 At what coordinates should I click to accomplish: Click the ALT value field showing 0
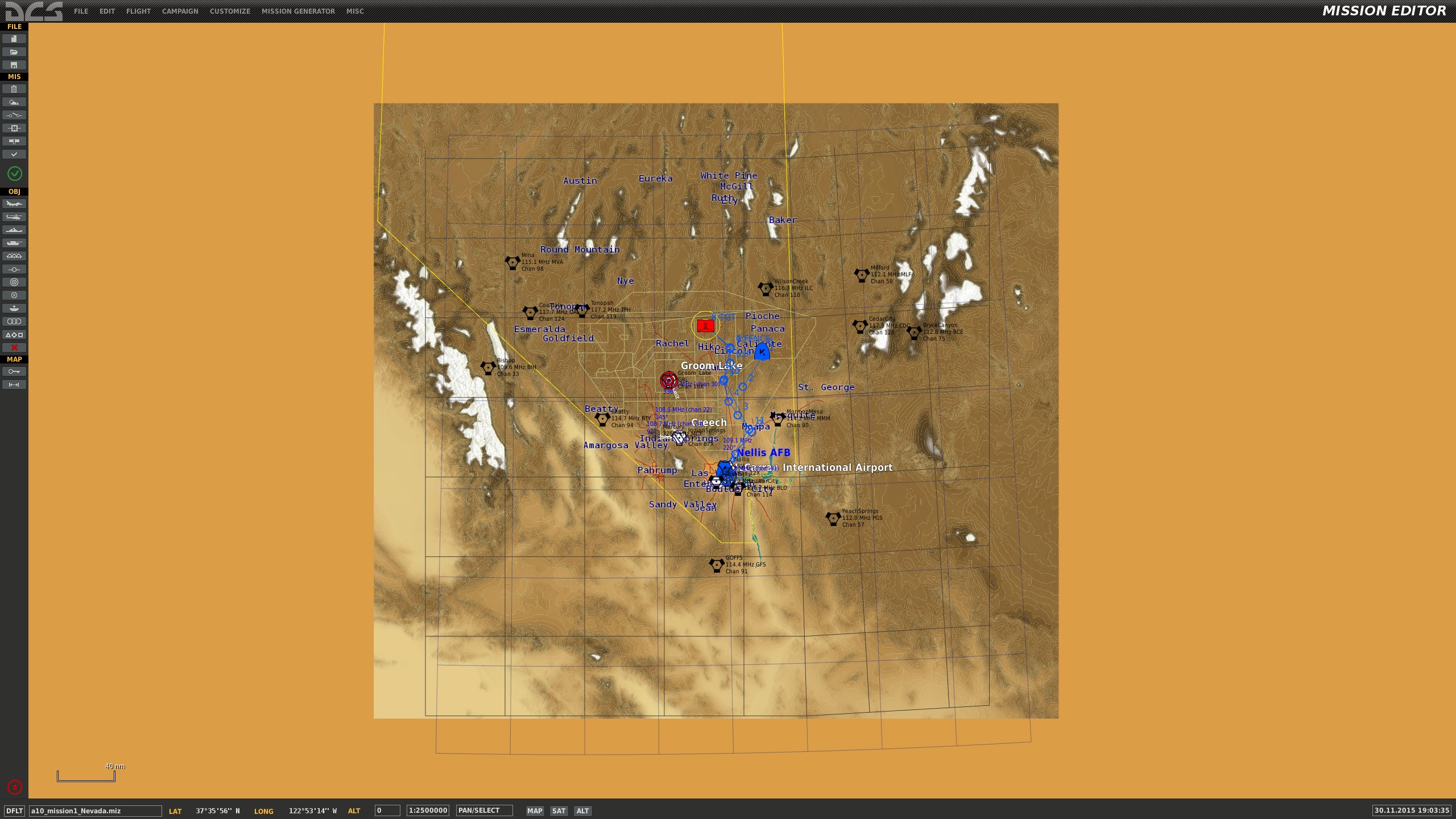click(x=387, y=811)
